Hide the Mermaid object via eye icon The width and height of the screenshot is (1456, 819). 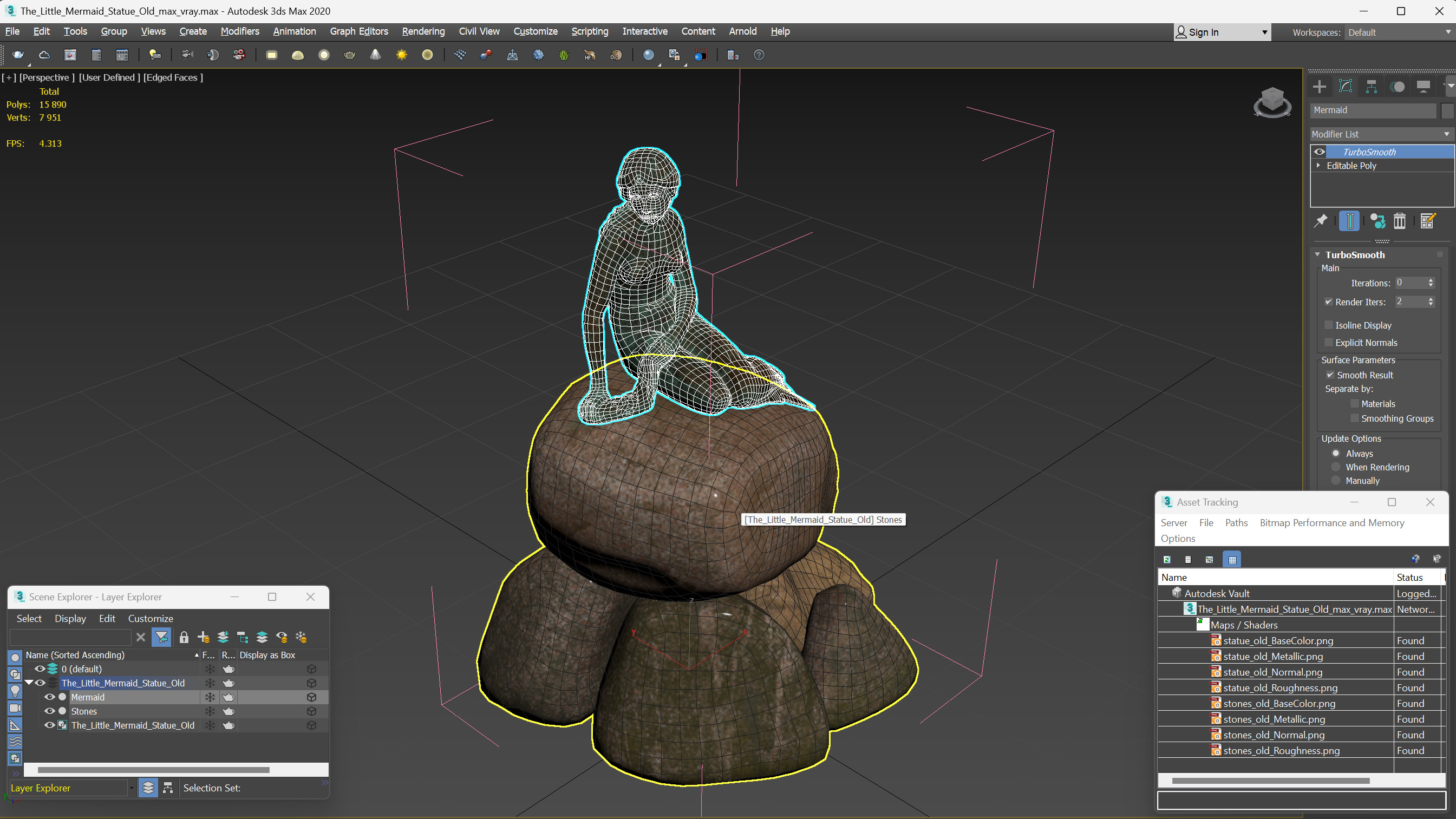(50, 697)
